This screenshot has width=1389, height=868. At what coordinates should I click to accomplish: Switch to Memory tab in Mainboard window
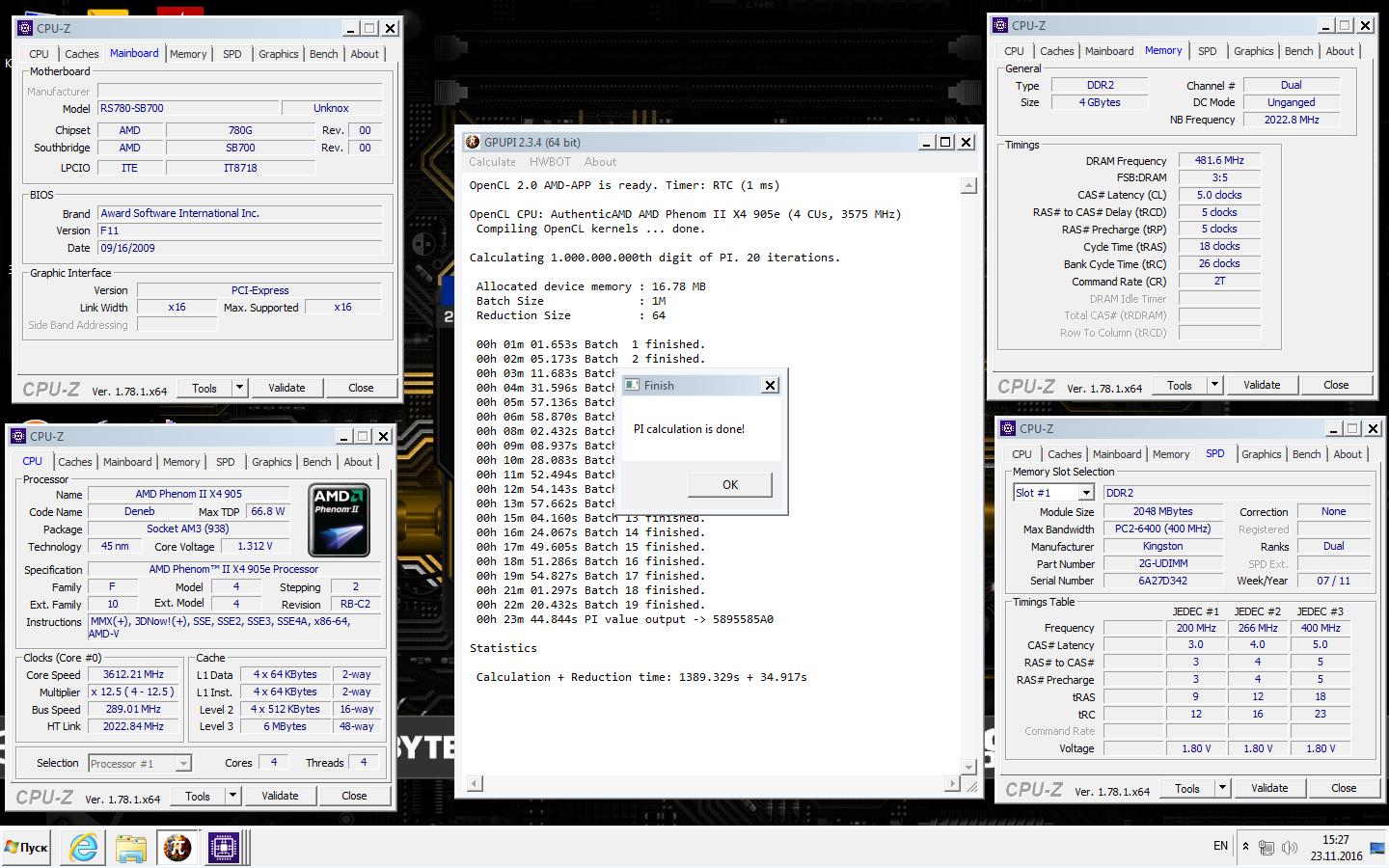coord(188,54)
